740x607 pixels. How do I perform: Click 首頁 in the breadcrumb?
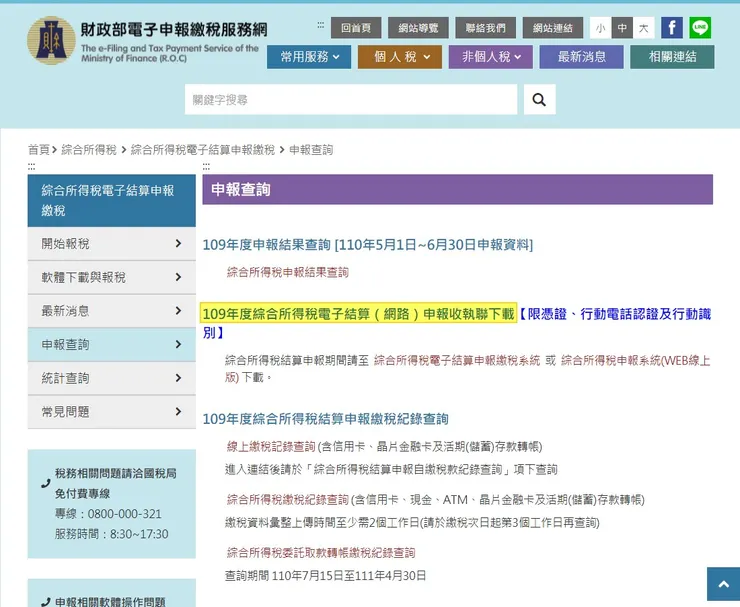[39, 150]
